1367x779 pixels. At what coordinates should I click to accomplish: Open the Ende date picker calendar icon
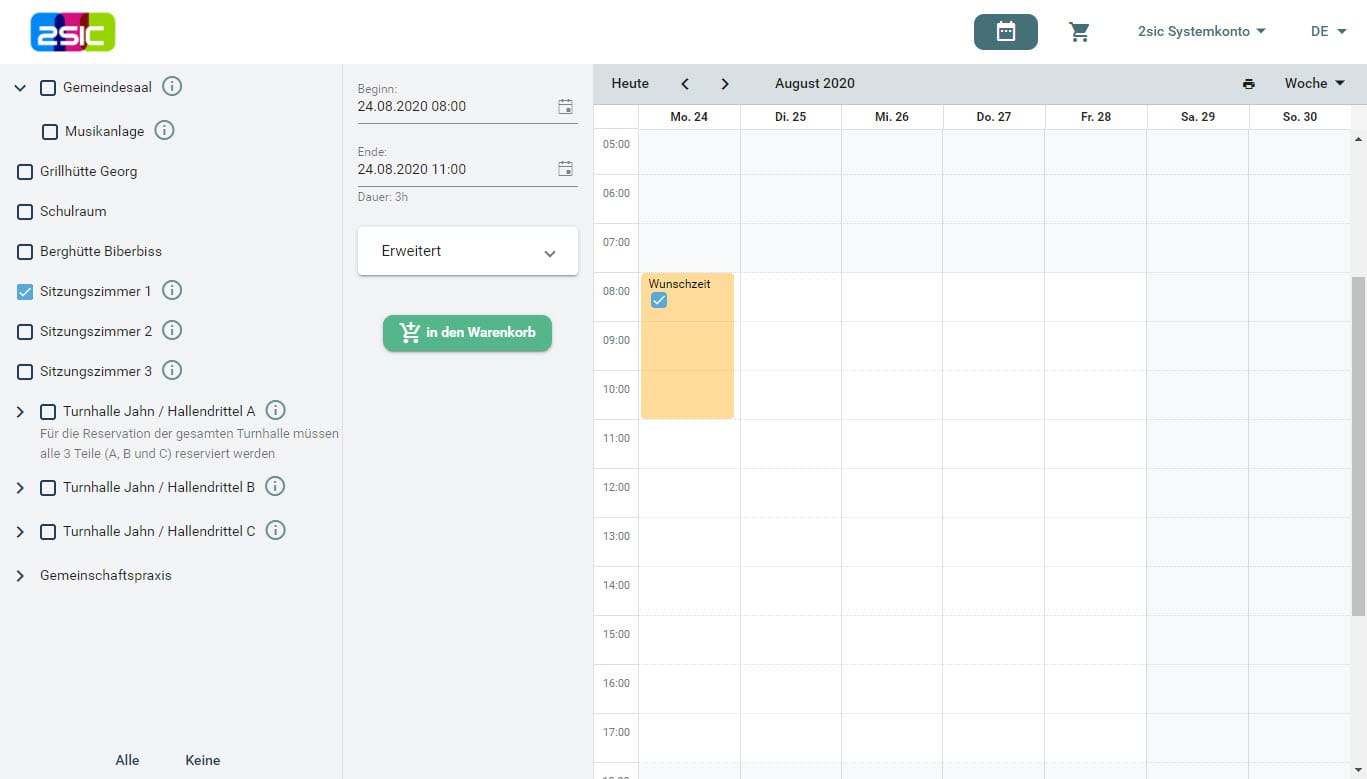565,169
